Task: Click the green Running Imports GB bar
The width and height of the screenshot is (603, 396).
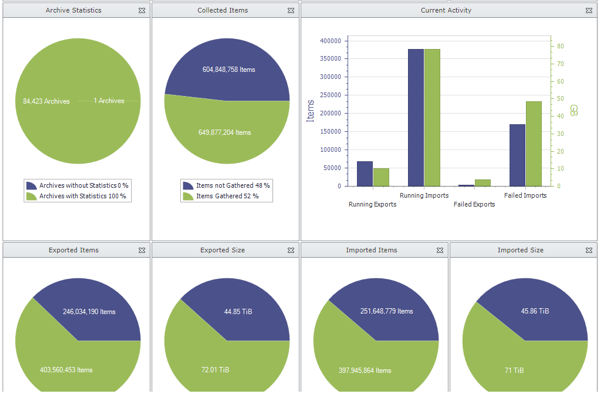Action: coord(432,118)
